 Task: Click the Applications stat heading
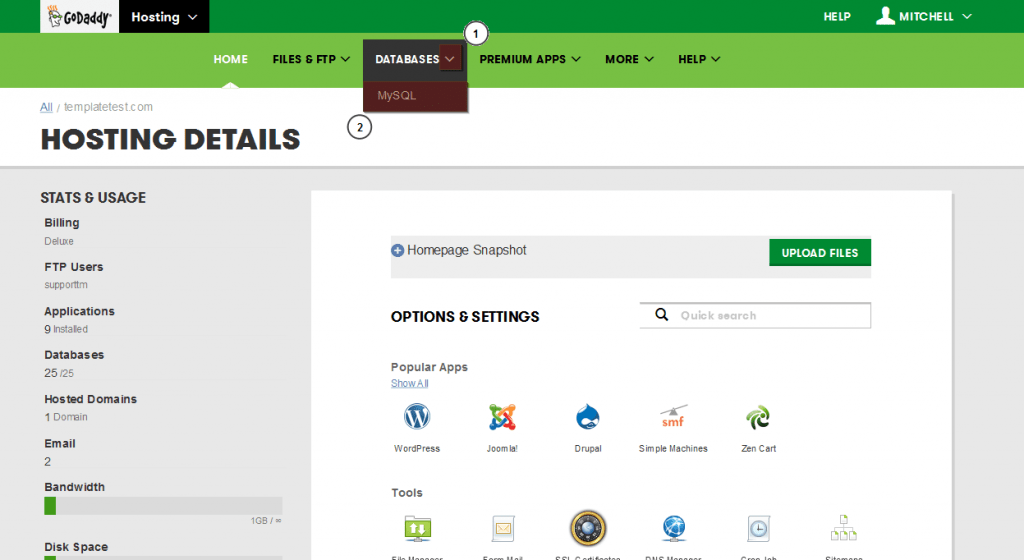point(80,311)
